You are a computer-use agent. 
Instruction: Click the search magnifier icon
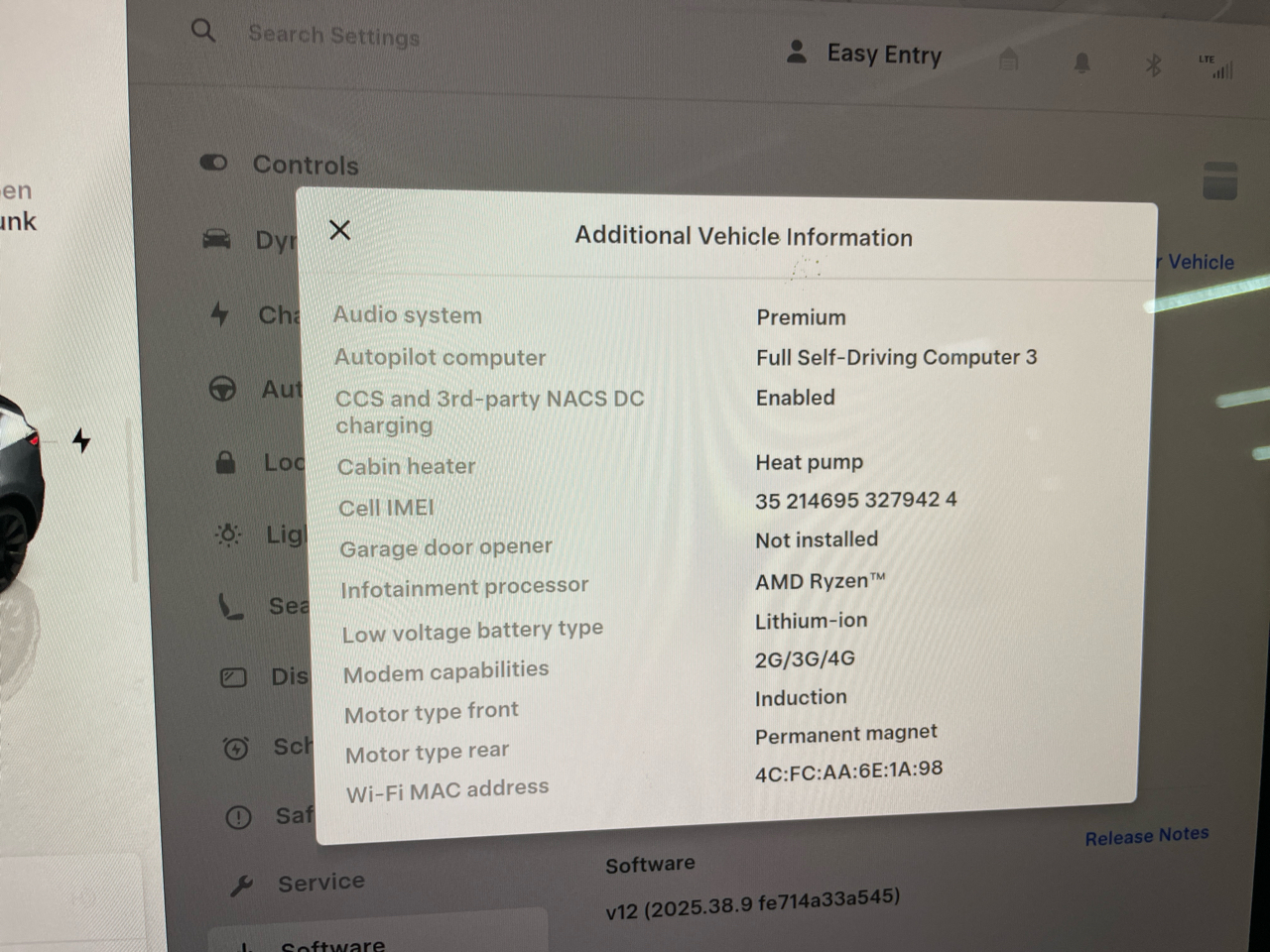(203, 31)
